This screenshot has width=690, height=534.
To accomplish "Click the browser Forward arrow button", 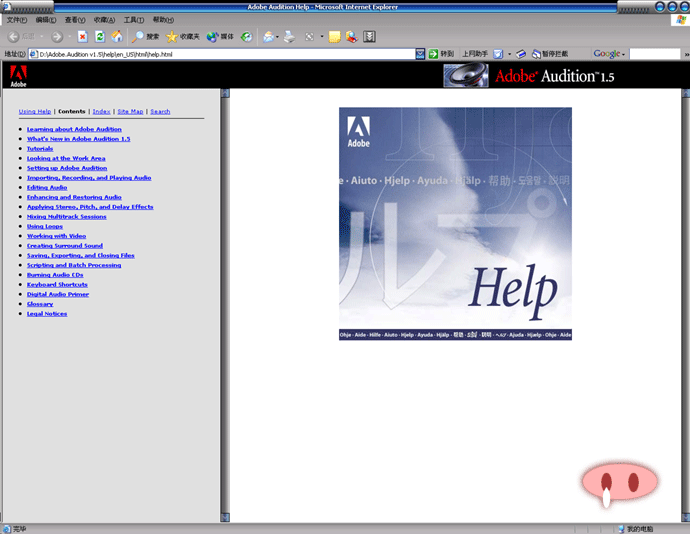I will click(x=57, y=37).
